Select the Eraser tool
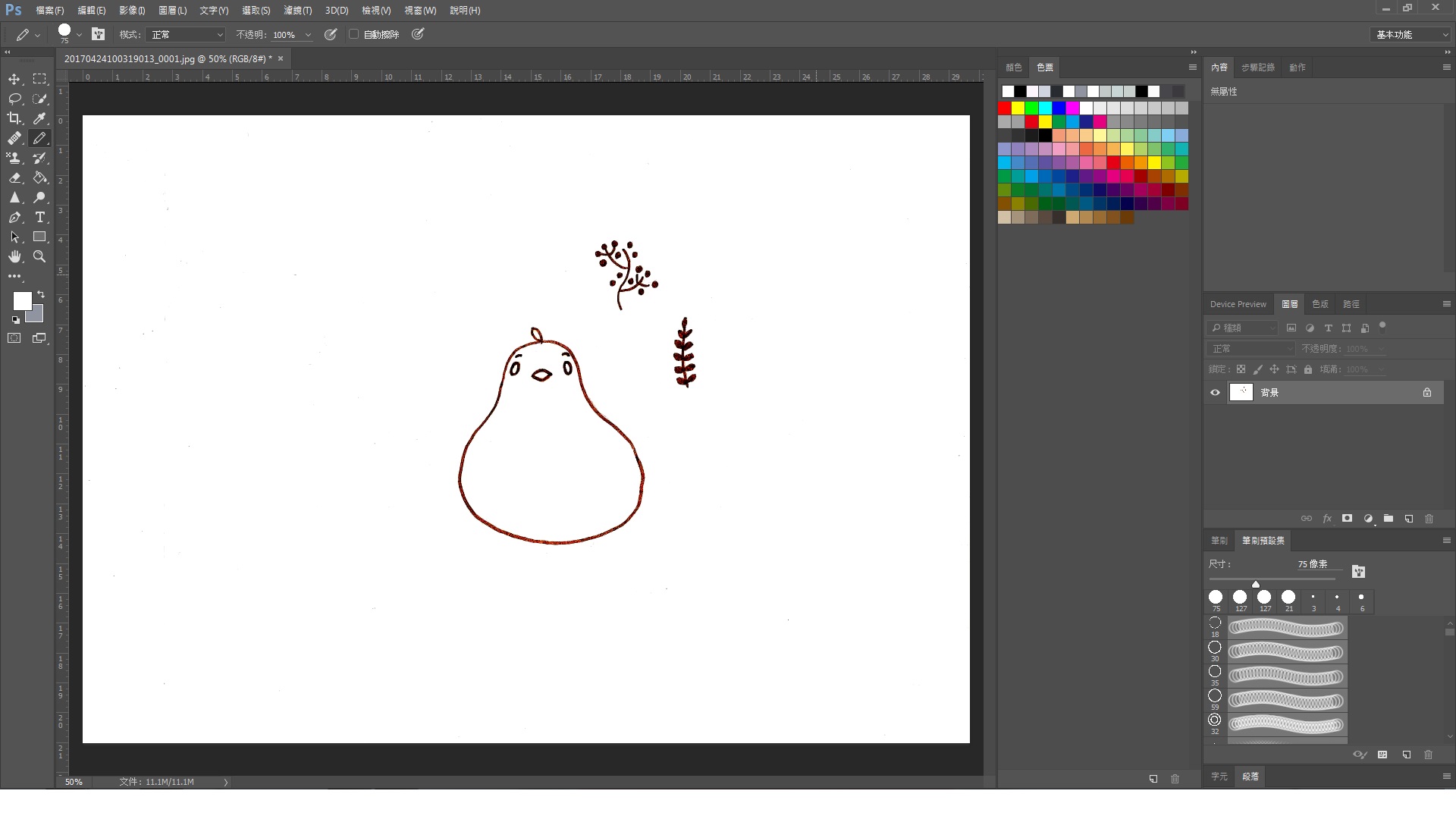Image resolution: width=1456 pixels, height=819 pixels. point(14,177)
